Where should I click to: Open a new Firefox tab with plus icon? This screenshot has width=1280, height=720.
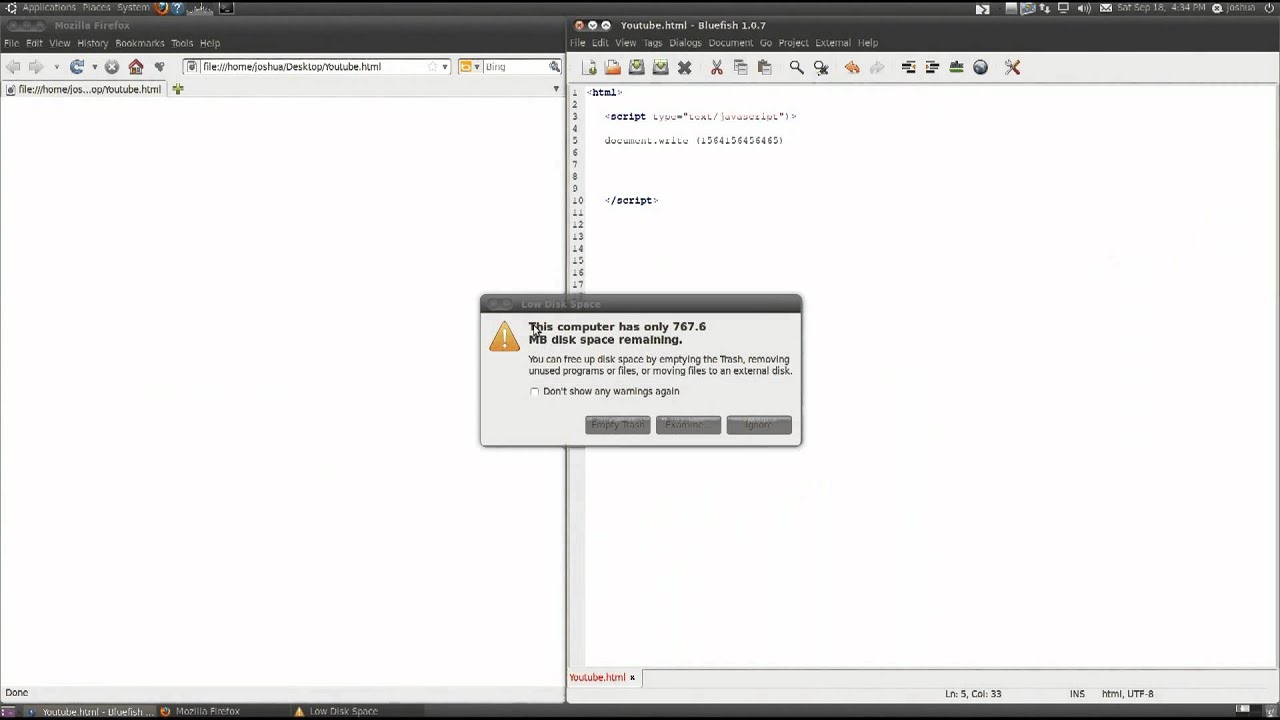pos(178,89)
